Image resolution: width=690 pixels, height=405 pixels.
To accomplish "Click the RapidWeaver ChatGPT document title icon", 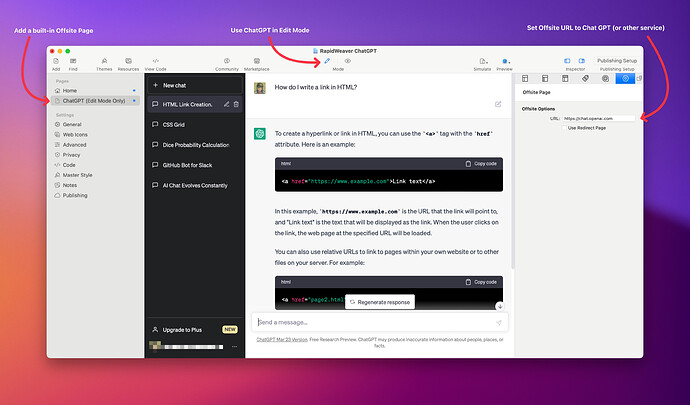I will (315, 51).
